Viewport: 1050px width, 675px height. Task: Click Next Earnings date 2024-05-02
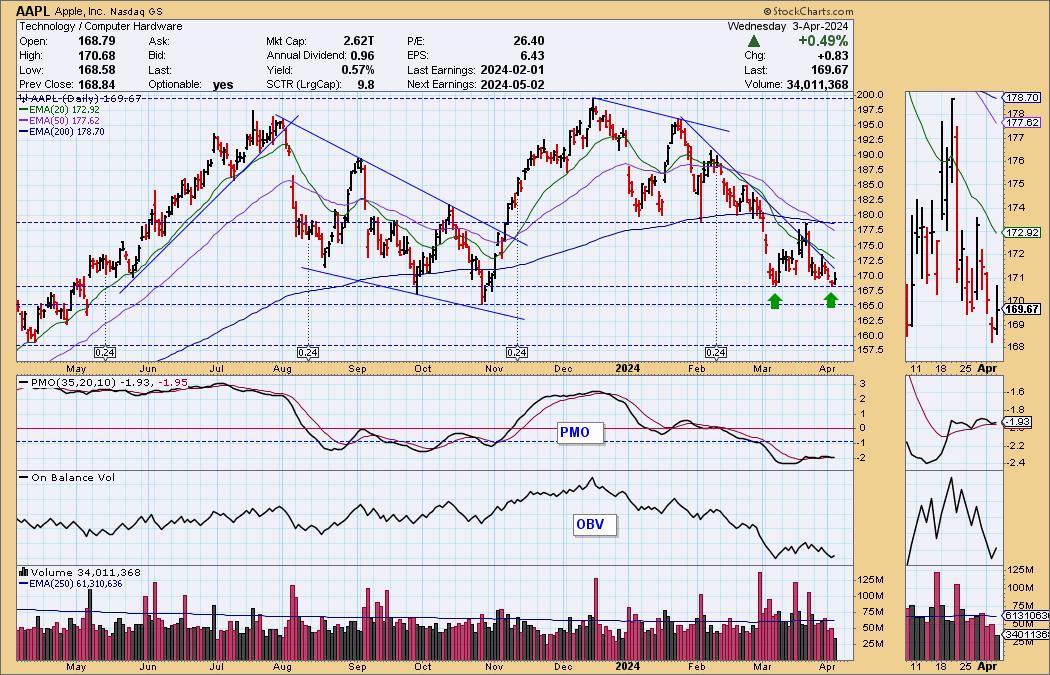[513, 84]
